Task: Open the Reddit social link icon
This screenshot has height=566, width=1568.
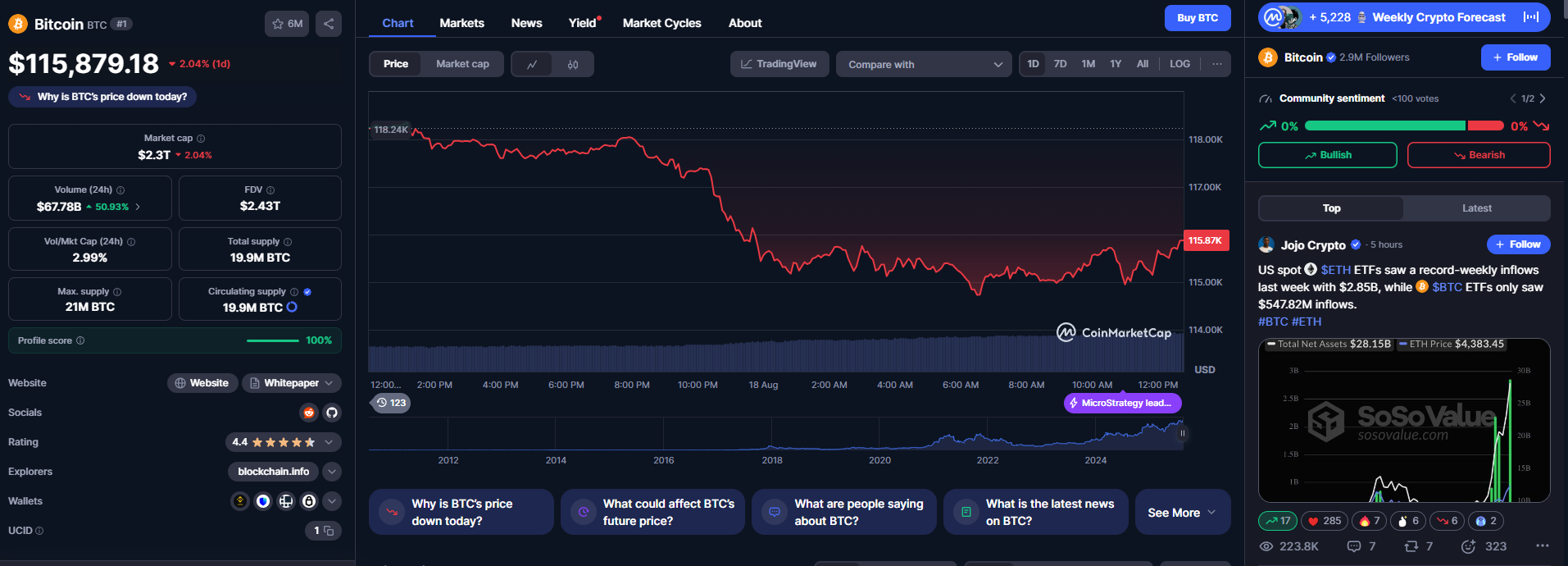Action: [309, 413]
